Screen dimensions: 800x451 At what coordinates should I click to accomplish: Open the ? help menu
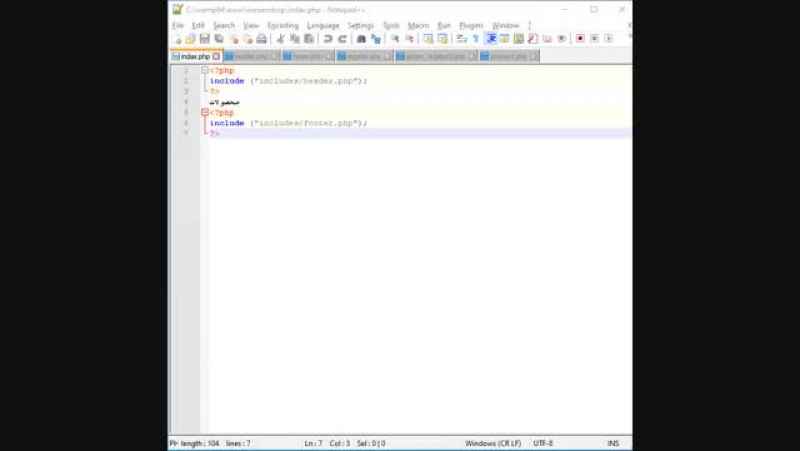(530, 26)
